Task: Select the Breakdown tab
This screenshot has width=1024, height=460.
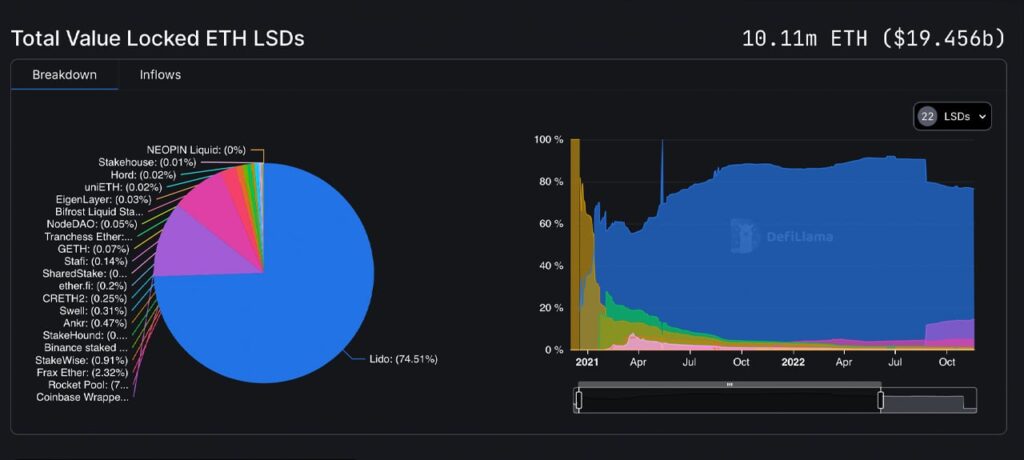Action: point(64,75)
